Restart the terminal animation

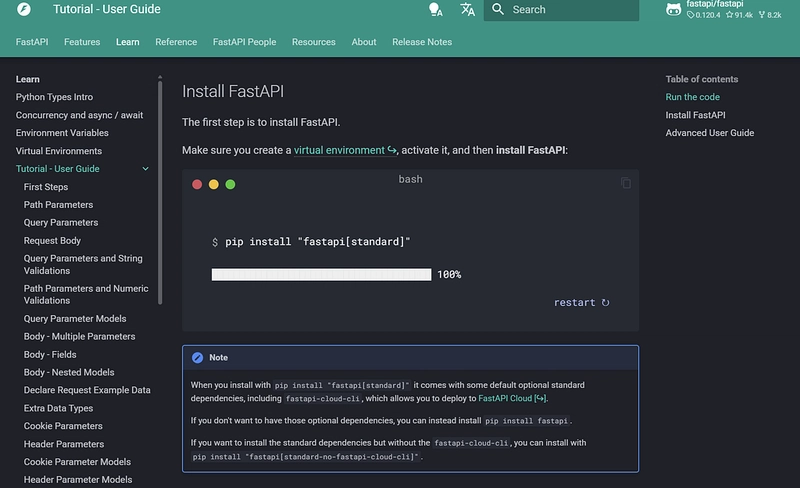coord(582,302)
